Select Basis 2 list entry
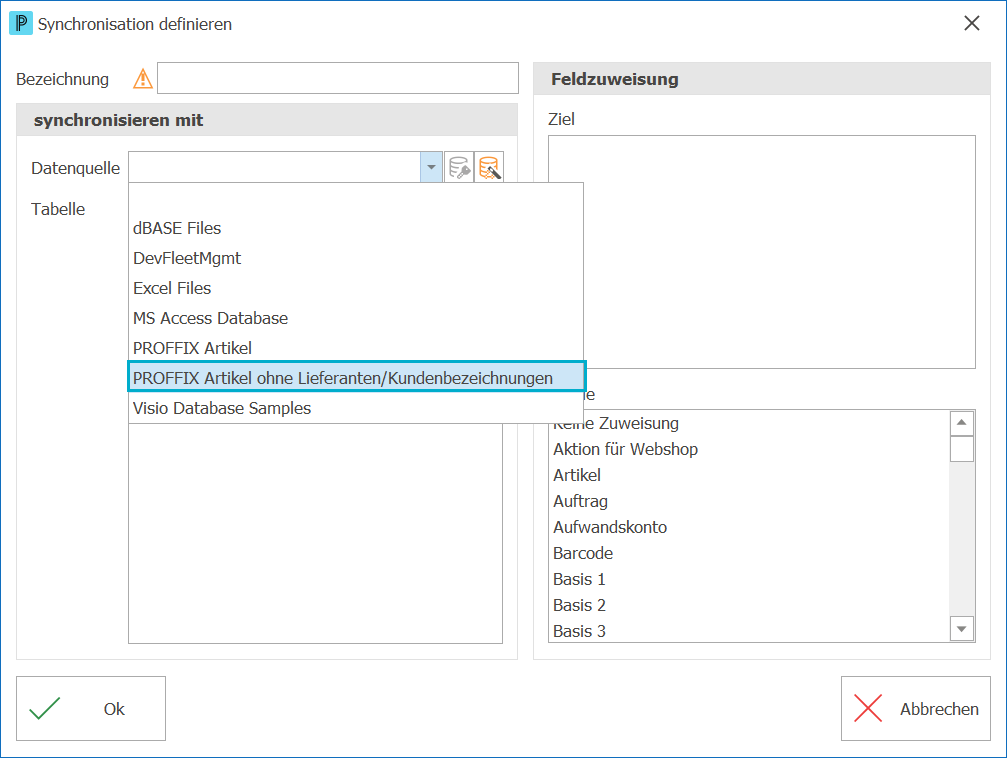1007x758 pixels. pos(750,605)
